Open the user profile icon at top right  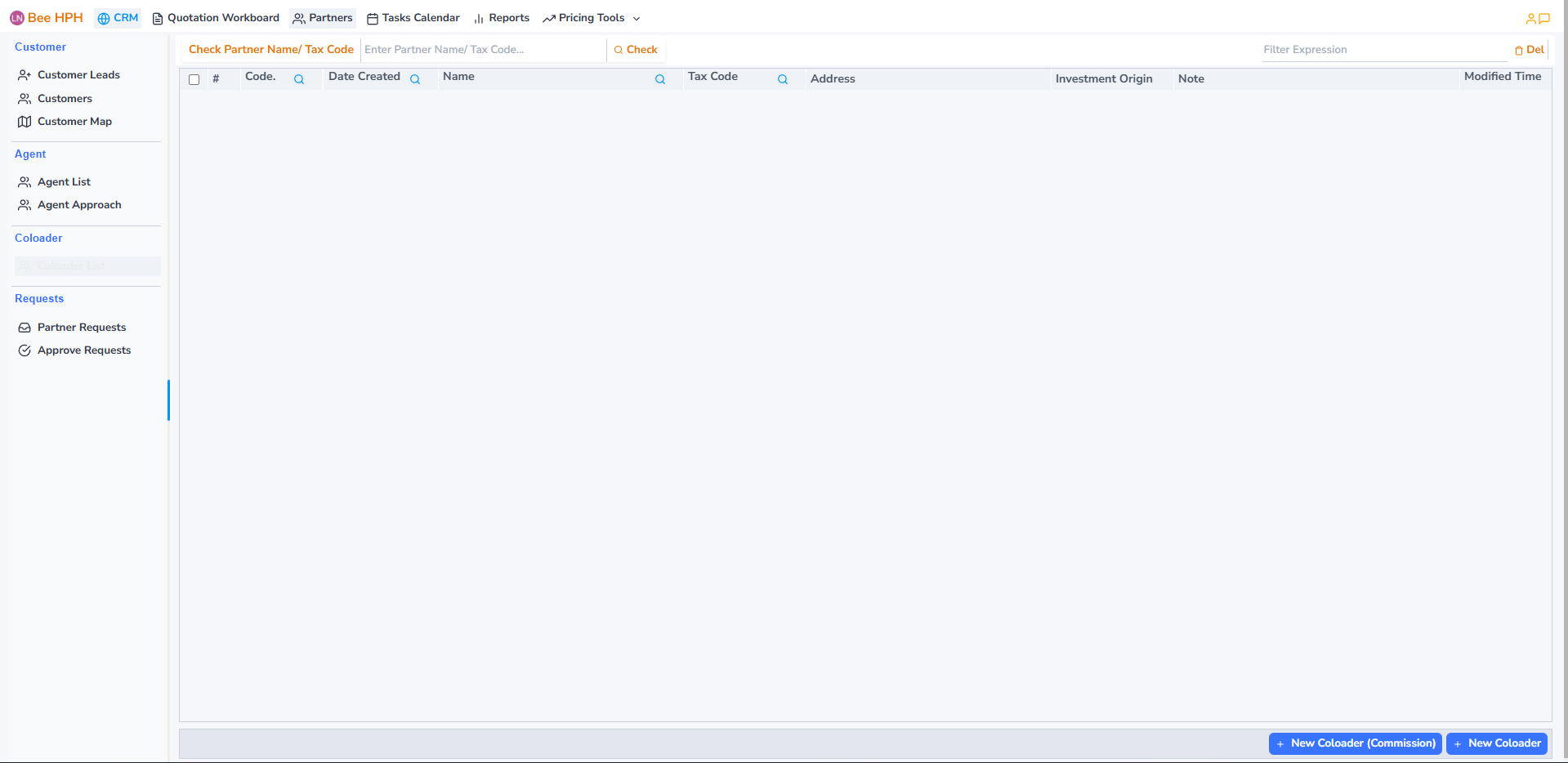click(x=1530, y=18)
